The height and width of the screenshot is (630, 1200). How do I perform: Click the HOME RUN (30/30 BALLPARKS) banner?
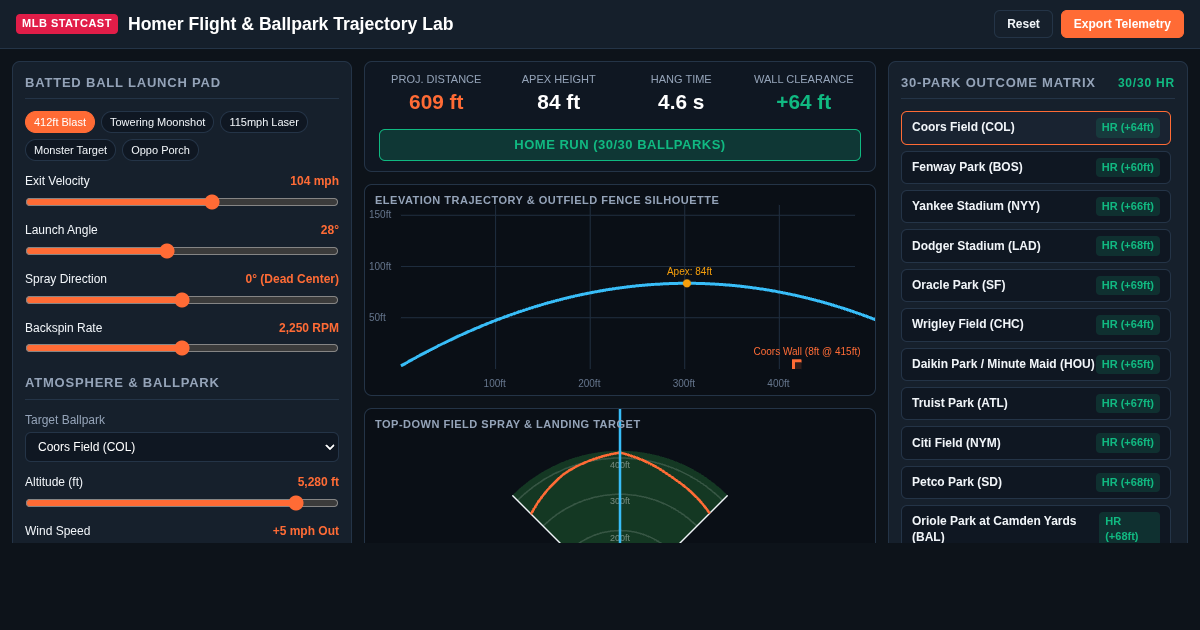tap(620, 145)
